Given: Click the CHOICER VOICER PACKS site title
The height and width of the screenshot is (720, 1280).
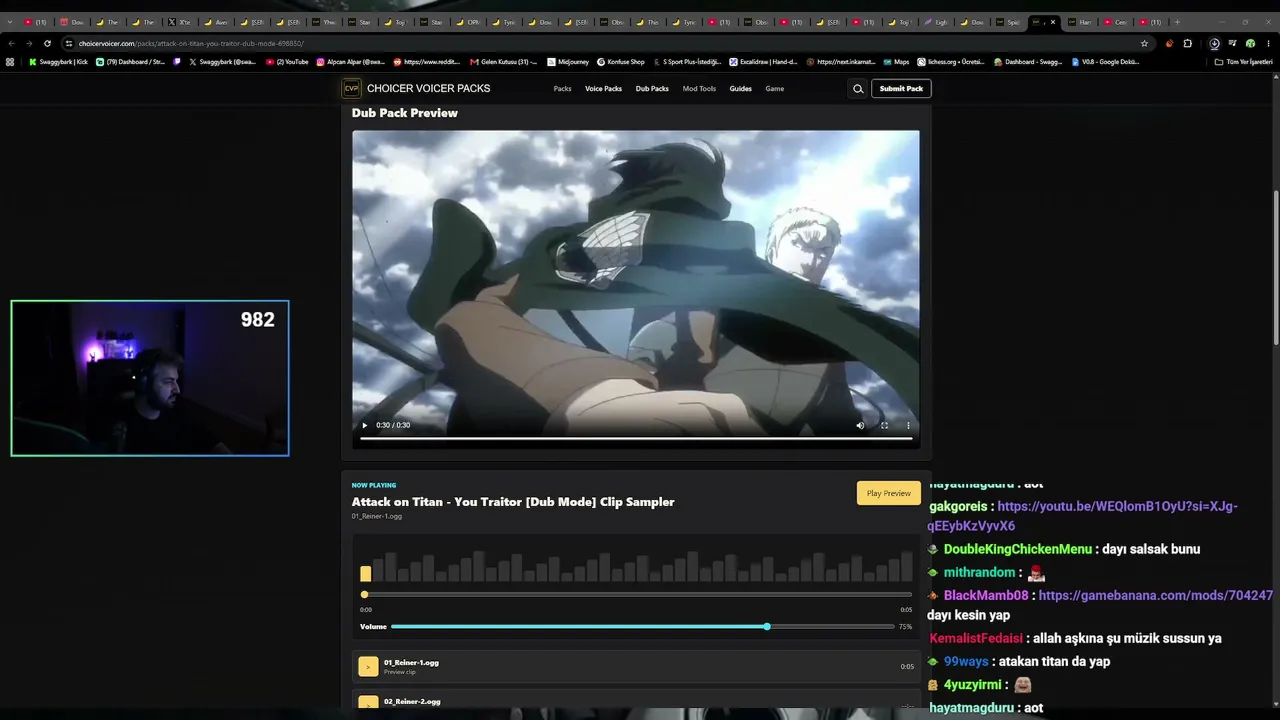Looking at the screenshot, I should [x=428, y=89].
